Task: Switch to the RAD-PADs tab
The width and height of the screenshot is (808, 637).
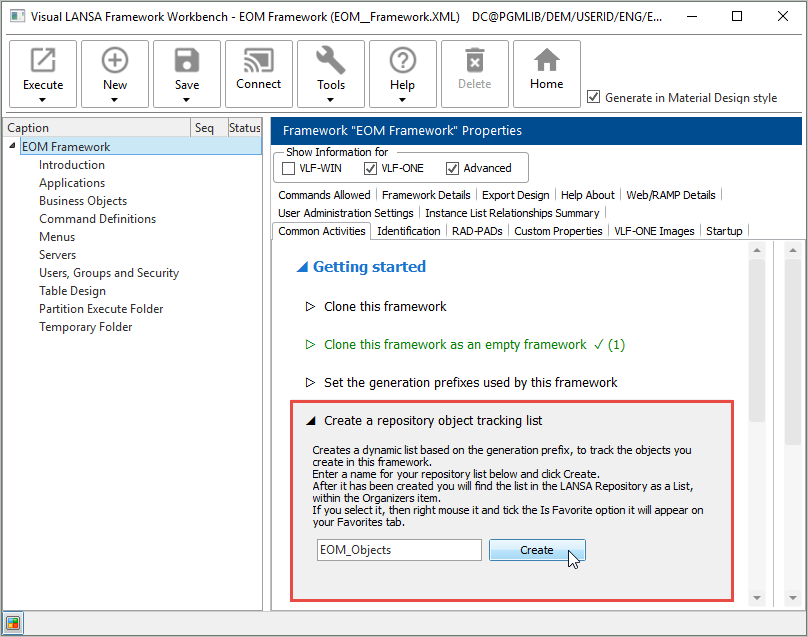Action: coord(477,231)
